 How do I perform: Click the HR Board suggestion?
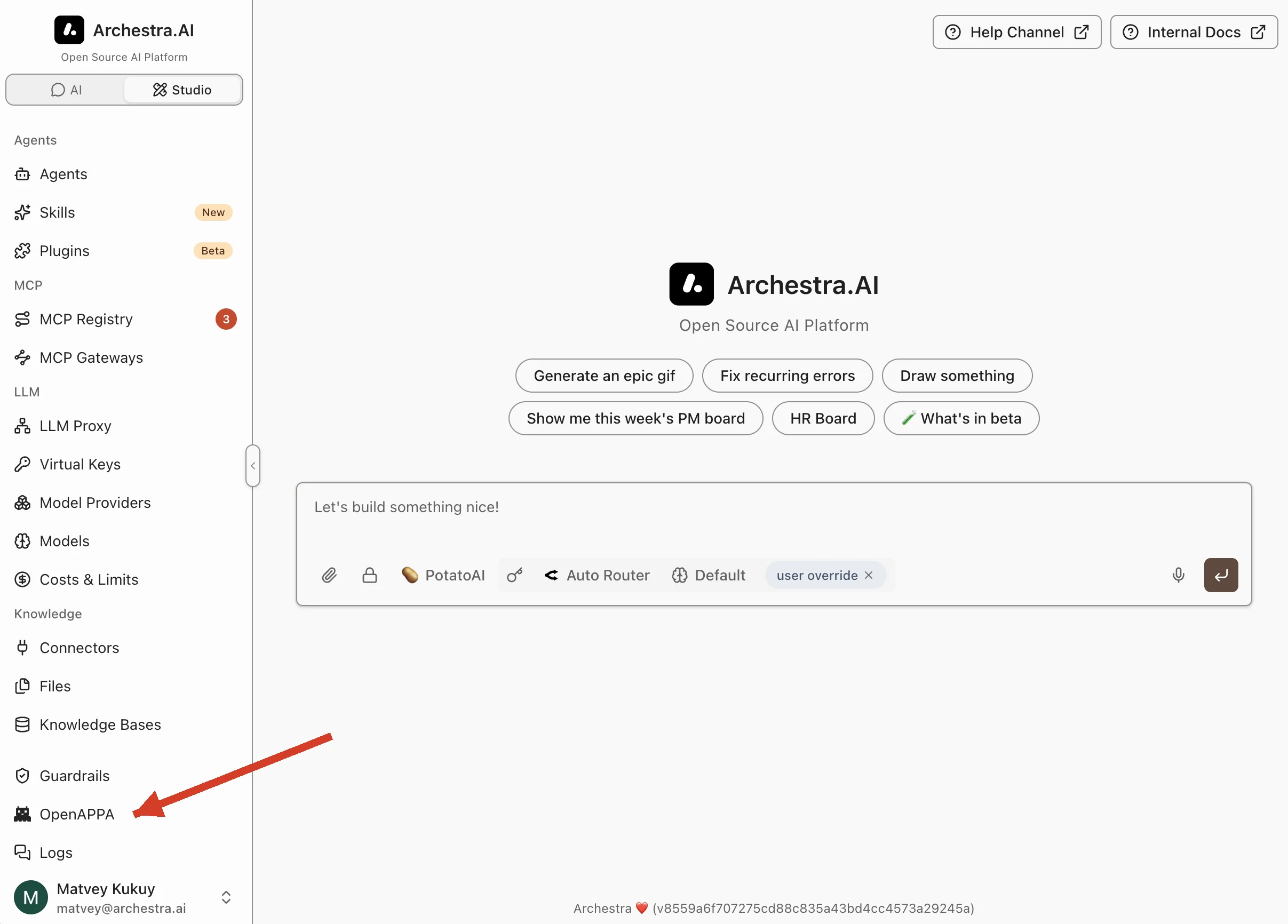(823, 419)
